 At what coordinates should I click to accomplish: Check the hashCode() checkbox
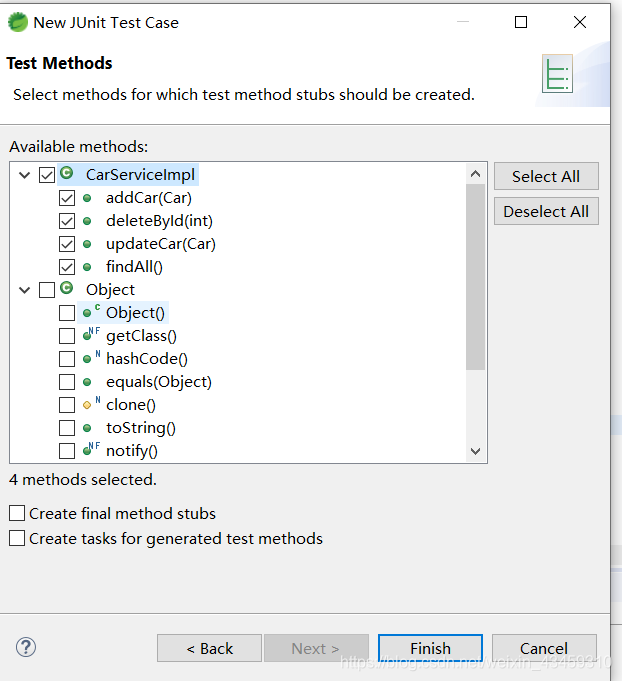(67, 359)
